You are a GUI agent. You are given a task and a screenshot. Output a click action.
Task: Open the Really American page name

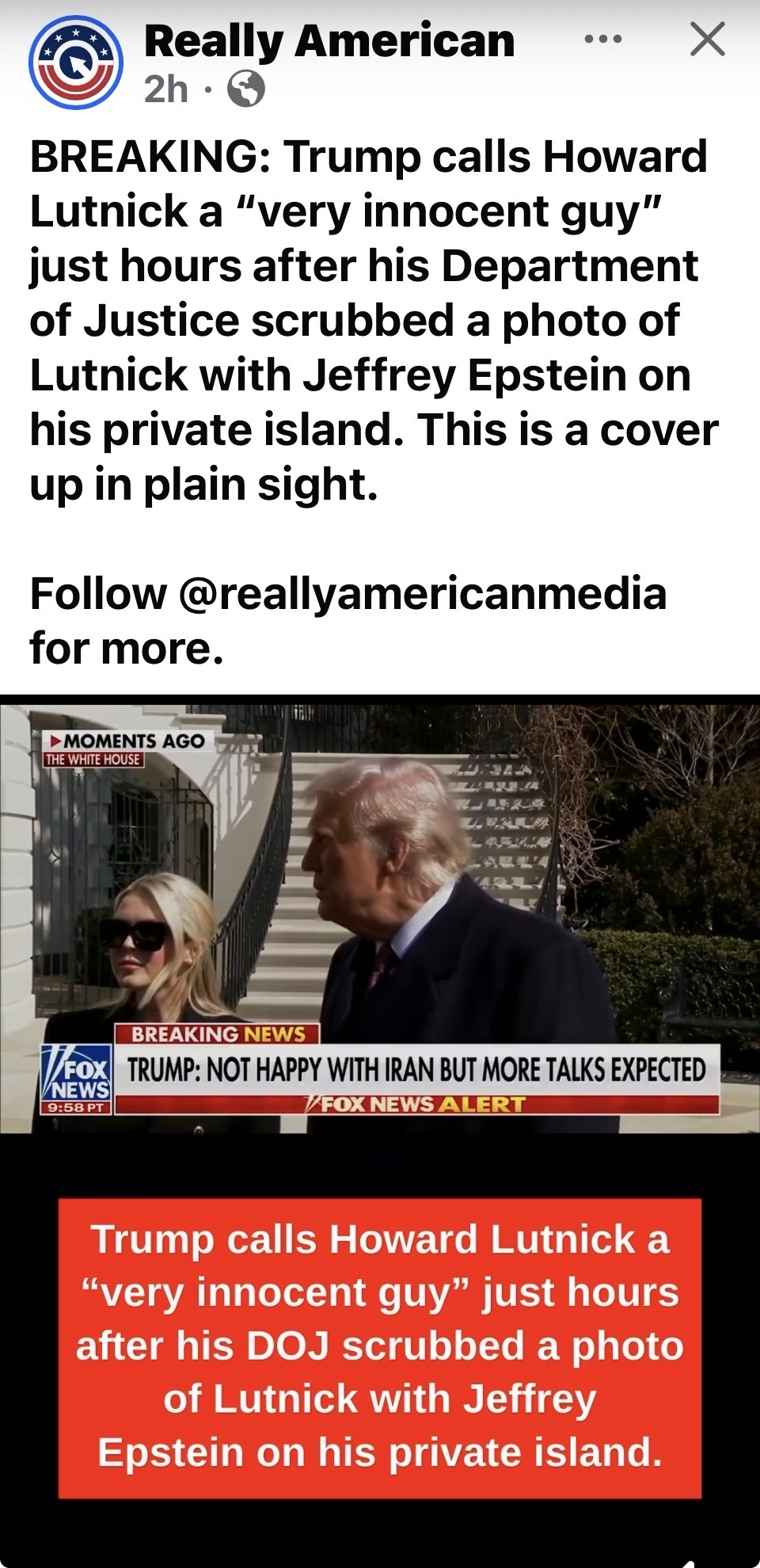329,41
